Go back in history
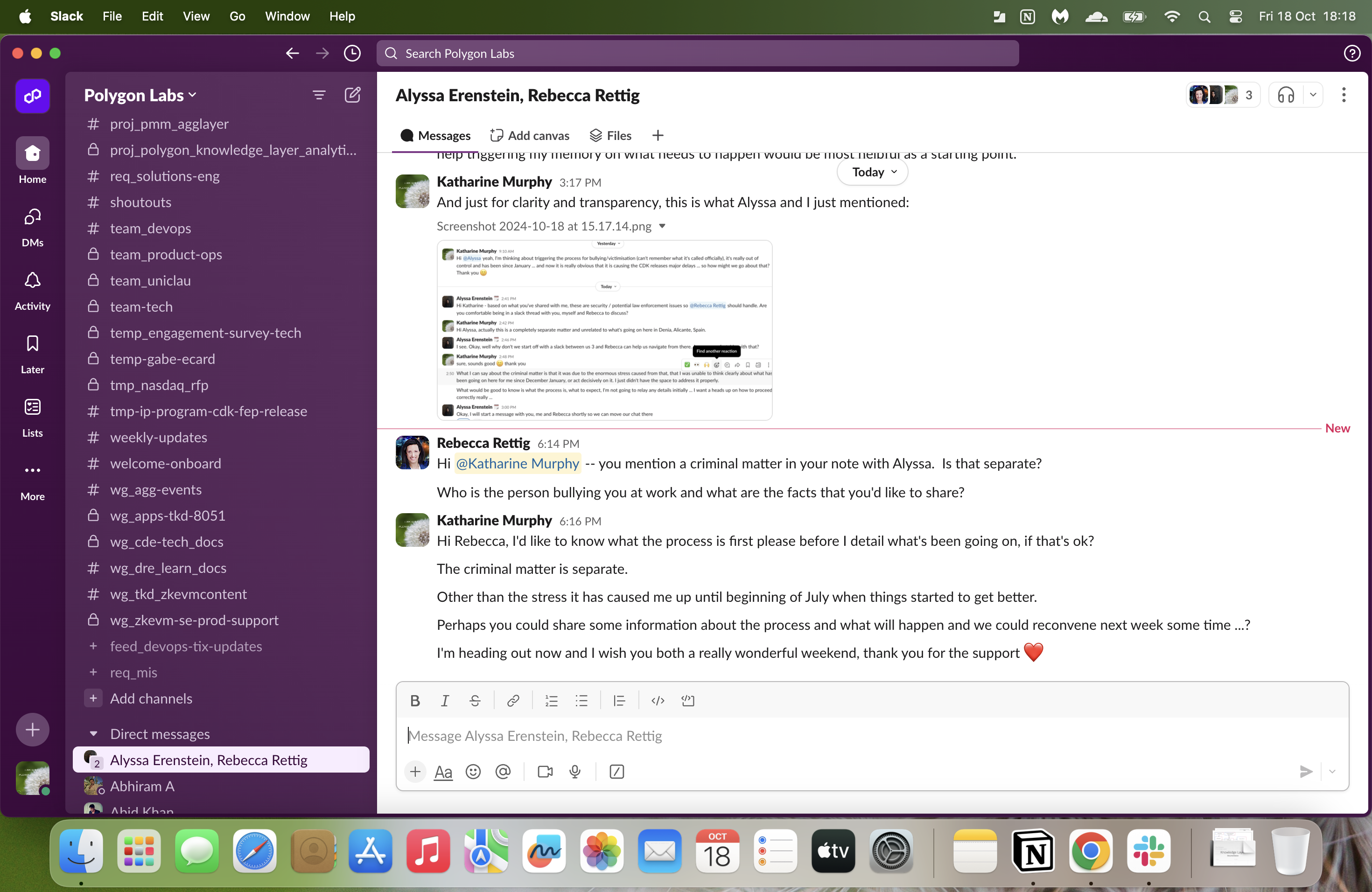The image size is (1372, 892). click(292, 54)
